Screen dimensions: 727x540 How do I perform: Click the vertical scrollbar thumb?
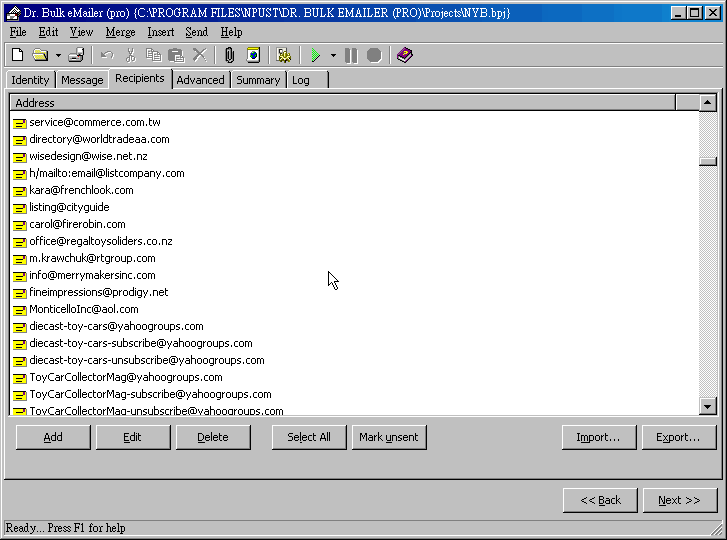708,161
